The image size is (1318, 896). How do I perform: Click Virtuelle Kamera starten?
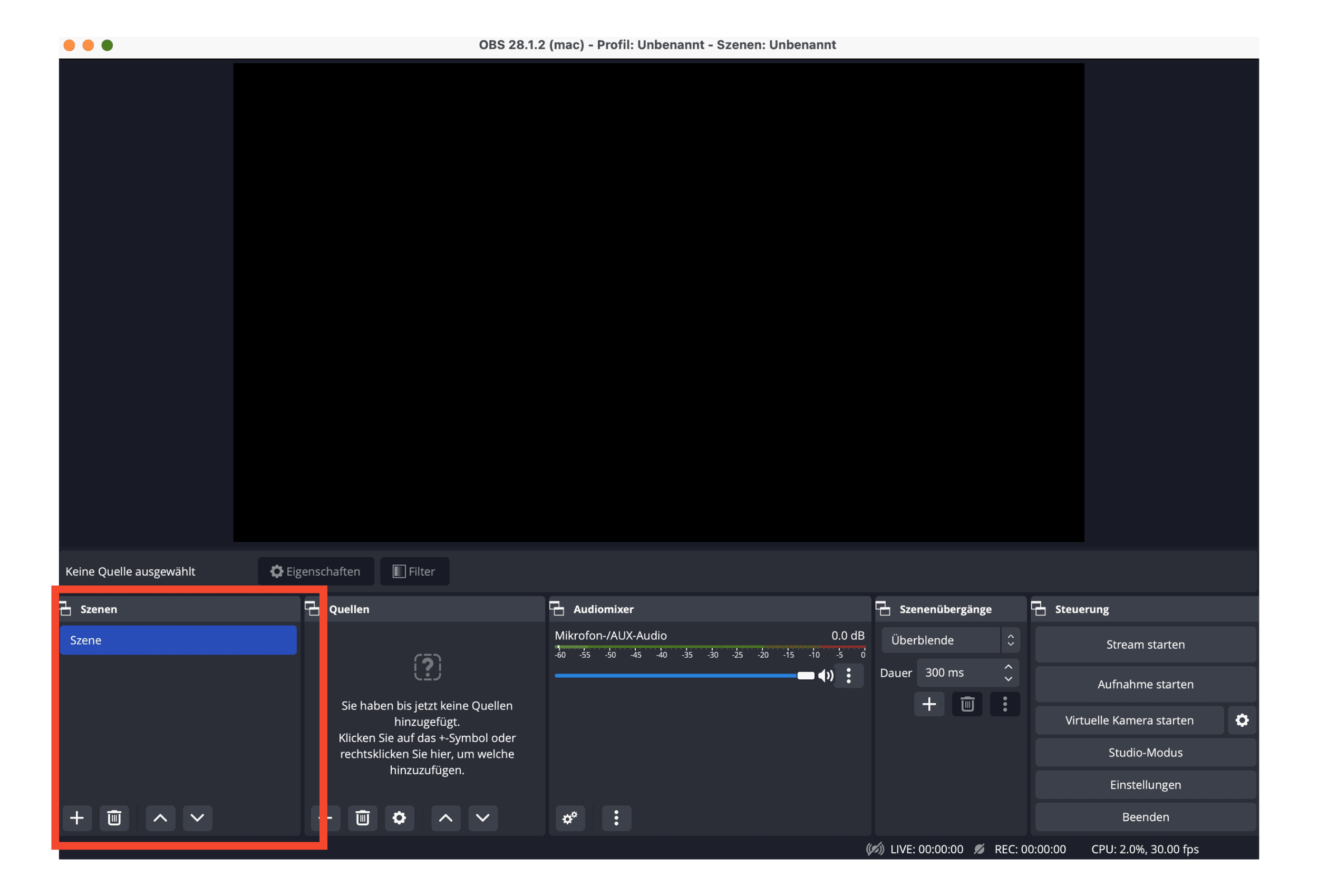coord(1129,720)
